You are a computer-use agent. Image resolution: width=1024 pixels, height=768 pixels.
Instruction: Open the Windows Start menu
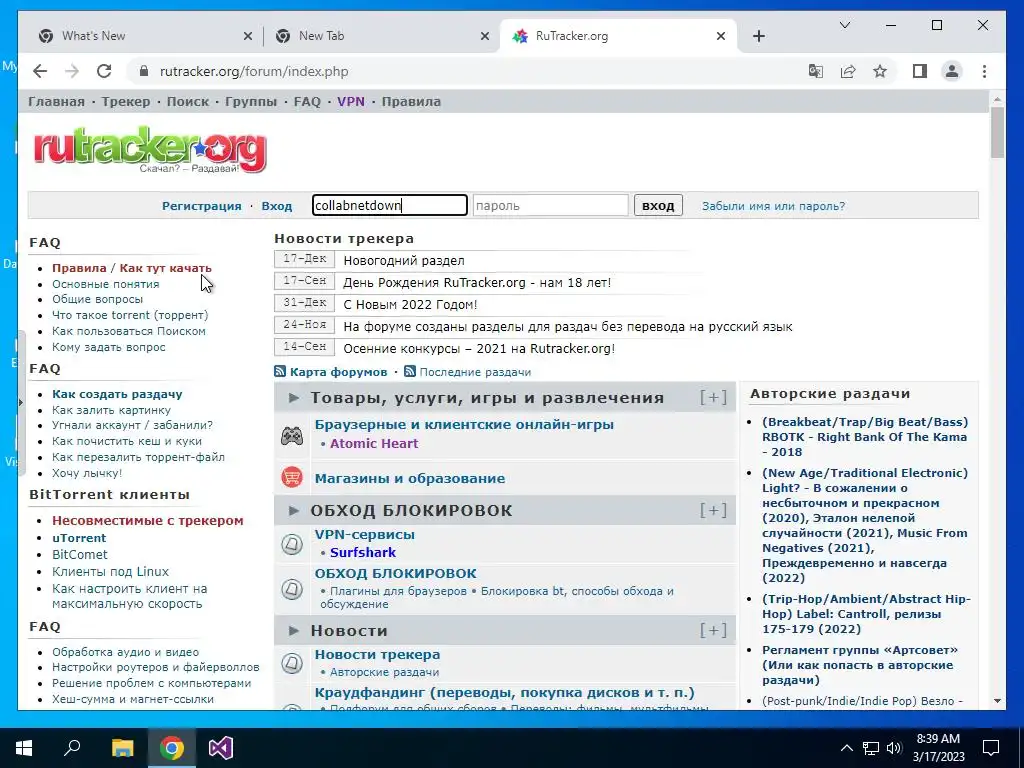point(24,748)
